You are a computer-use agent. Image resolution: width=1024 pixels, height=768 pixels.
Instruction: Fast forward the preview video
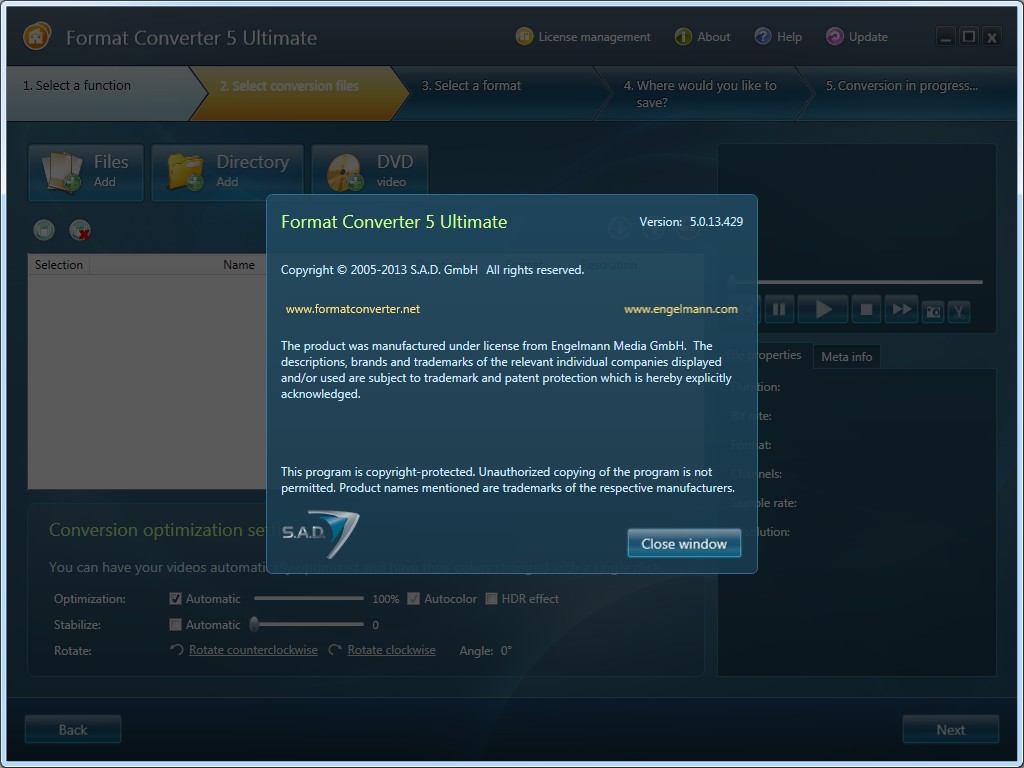coord(901,310)
